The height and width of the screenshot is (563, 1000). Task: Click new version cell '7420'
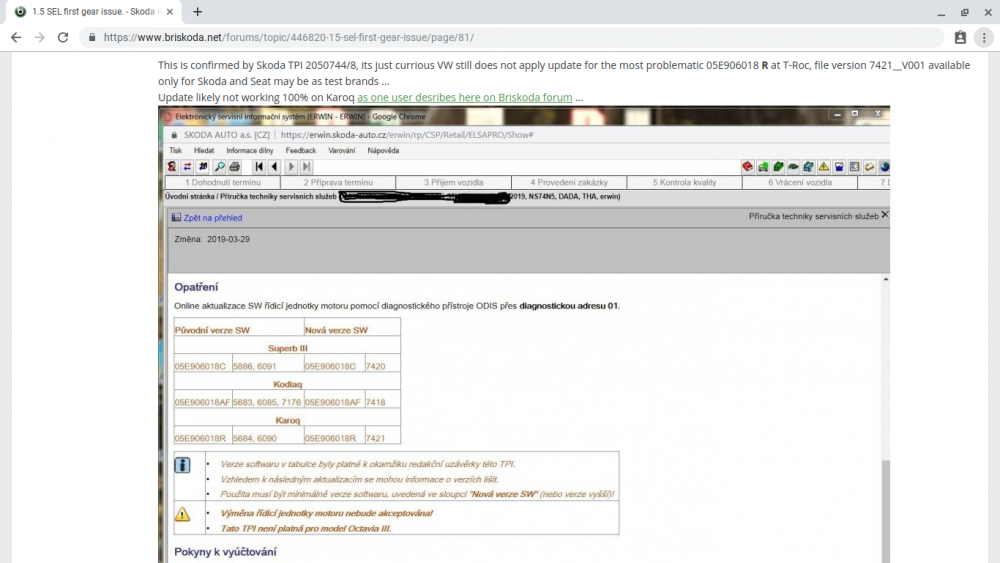coord(376,367)
